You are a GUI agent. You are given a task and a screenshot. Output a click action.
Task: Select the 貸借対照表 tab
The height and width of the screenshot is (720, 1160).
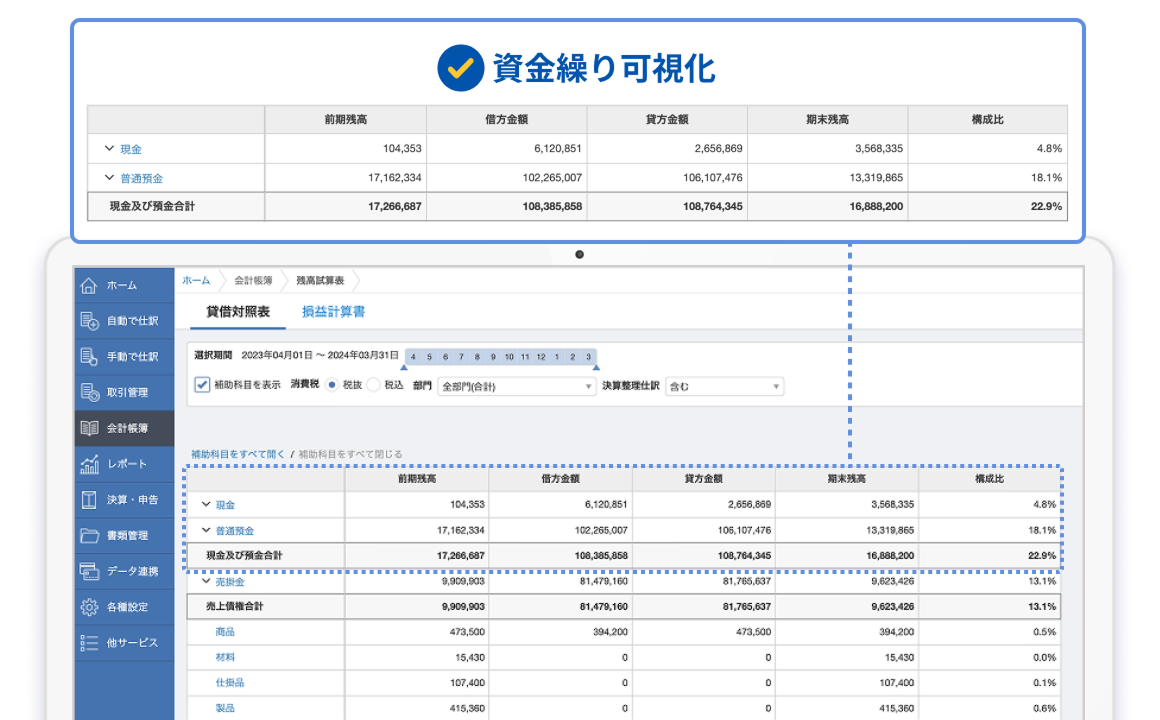pyautogui.click(x=238, y=312)
